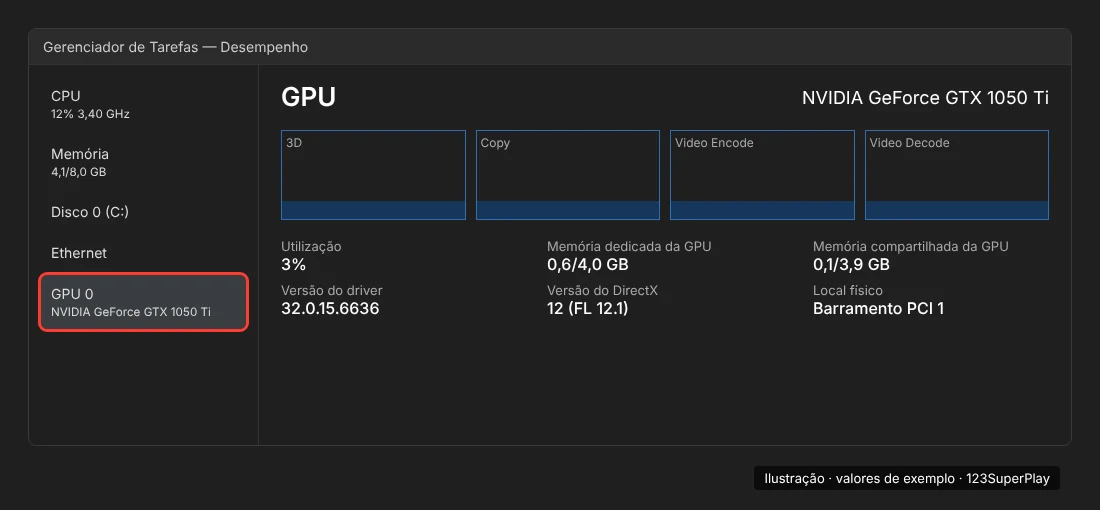The image size is (1100, 510).
Task: Click the 0,6/4,0 GB value
Action: click(x=588, y=264)
